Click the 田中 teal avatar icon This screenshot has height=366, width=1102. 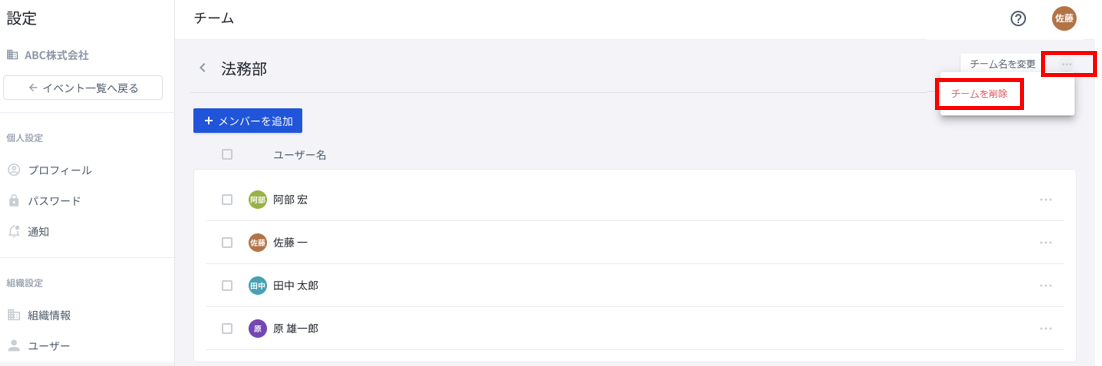[258, 285]
